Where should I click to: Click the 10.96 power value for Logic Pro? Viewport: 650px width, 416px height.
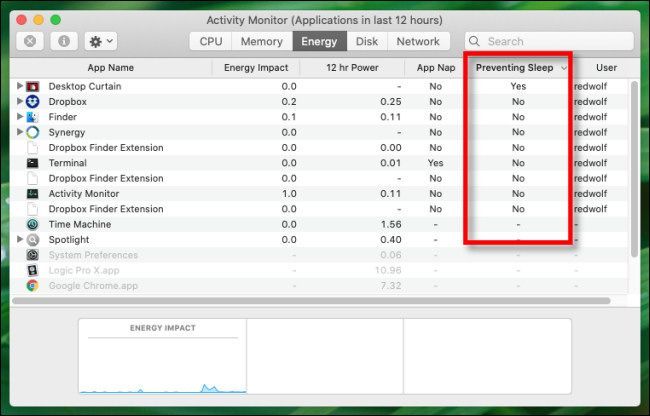tap(388, 270)
